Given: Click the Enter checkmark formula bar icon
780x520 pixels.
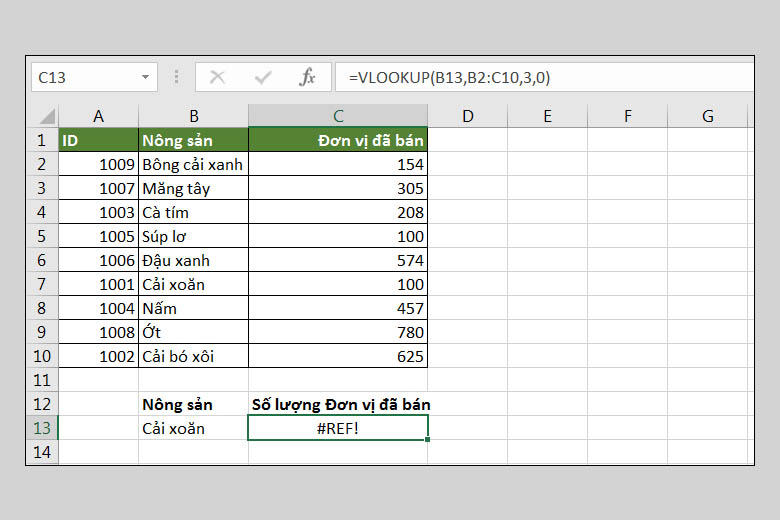Looking at the screenshot, I should point(262,77).
